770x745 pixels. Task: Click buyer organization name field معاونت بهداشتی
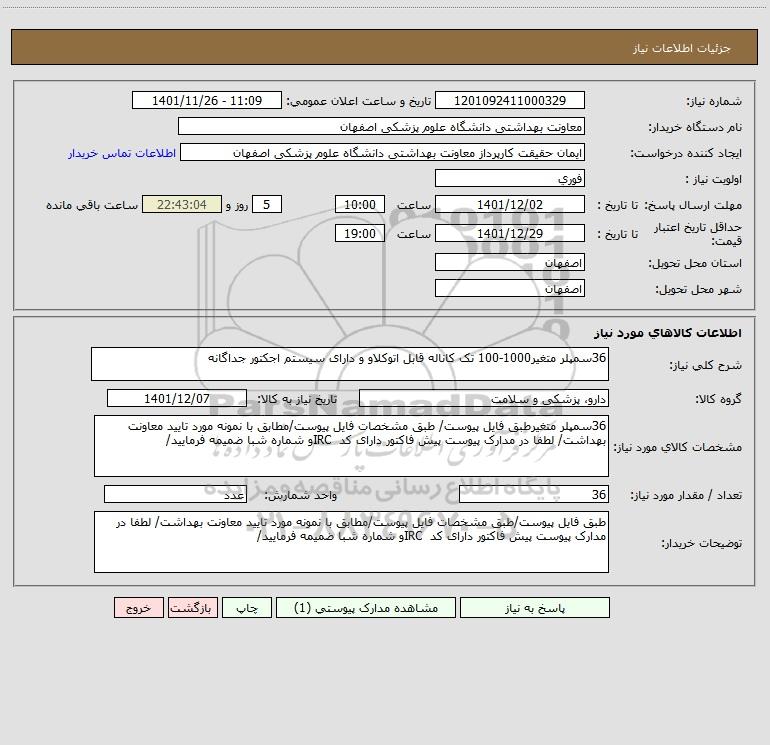(381, 126)
